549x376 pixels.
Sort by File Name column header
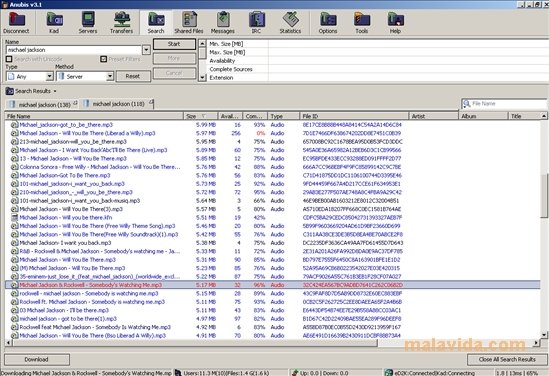click(x=94, y=116)
